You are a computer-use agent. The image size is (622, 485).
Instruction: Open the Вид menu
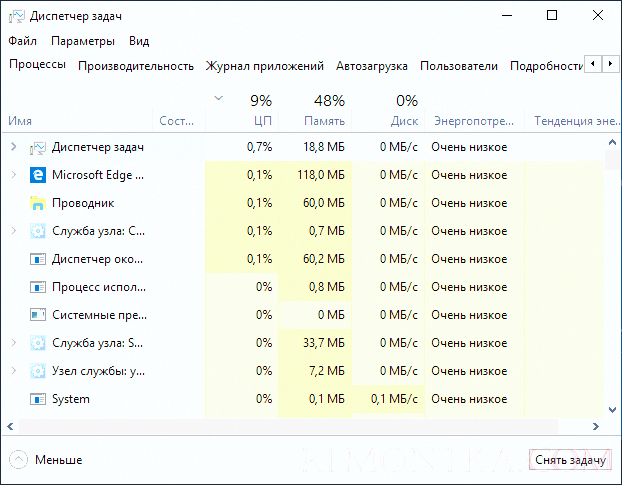click(x=139, y=41)
